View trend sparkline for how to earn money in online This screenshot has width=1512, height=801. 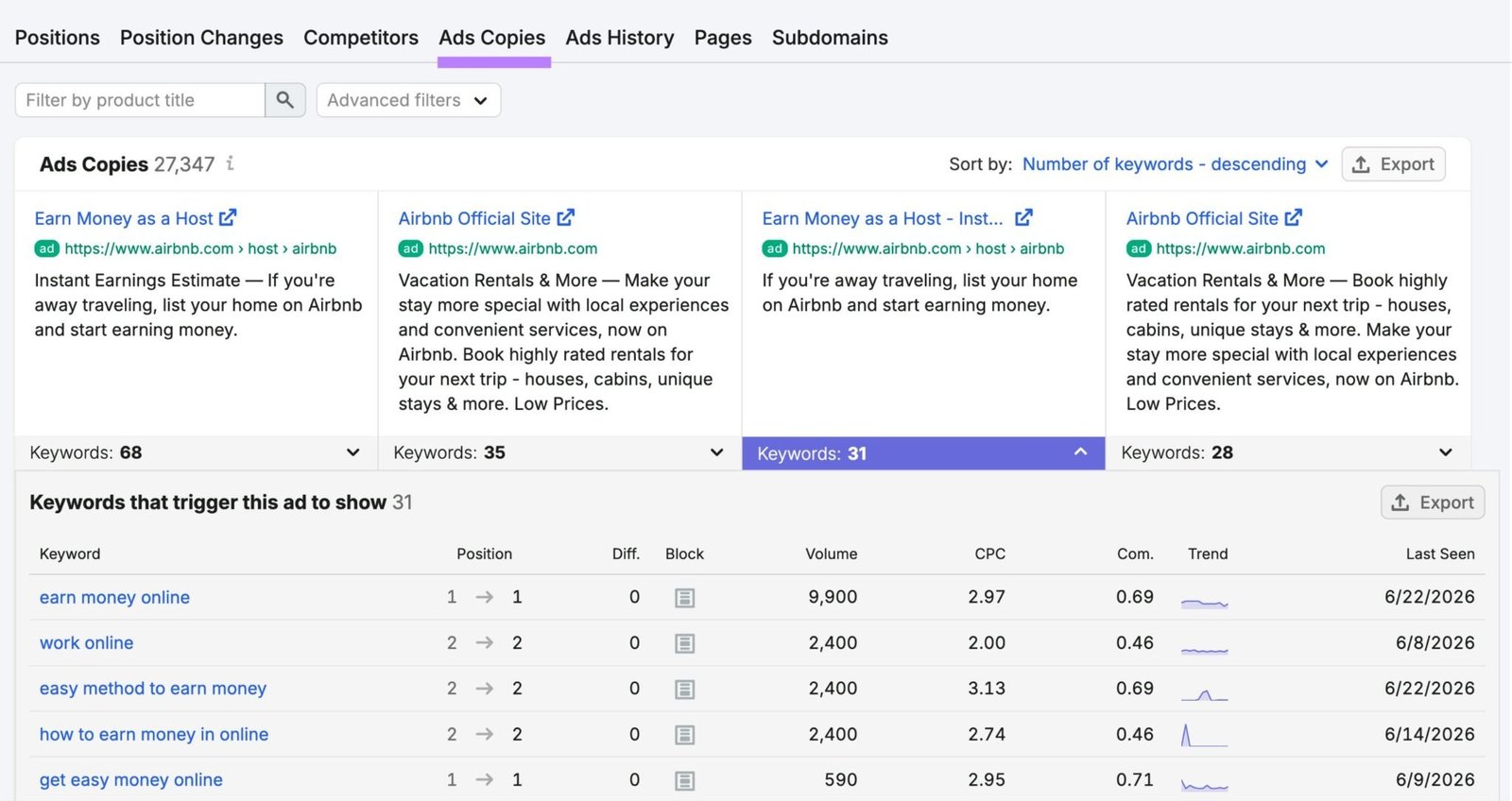pyautogui.click(x=1205, y=736)
